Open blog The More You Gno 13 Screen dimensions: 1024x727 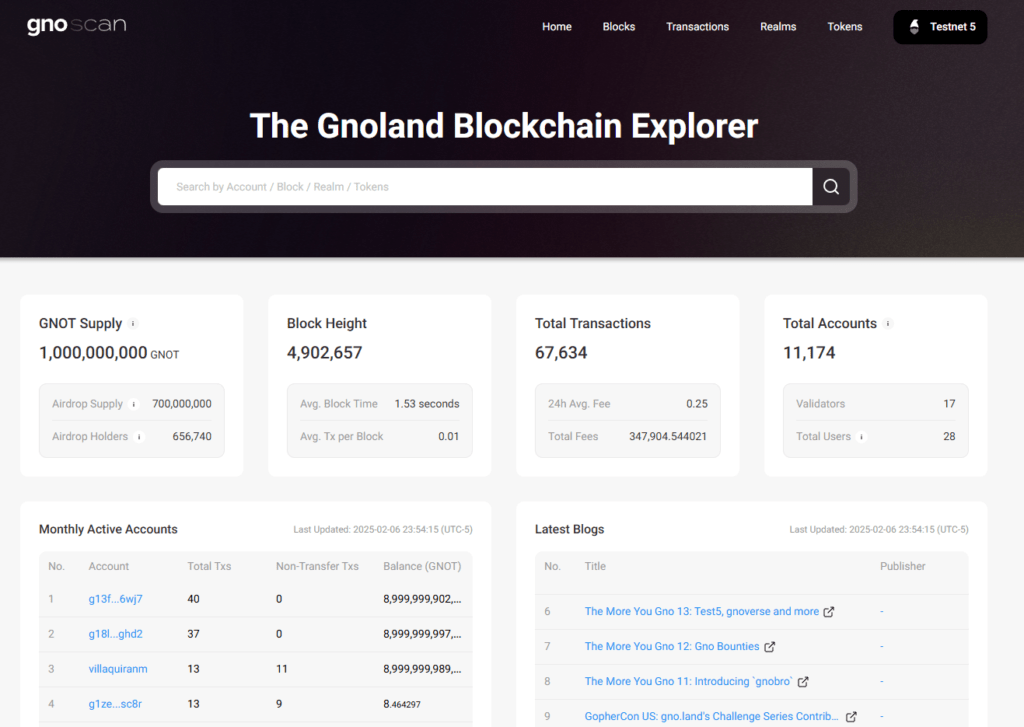coord(701,611)
